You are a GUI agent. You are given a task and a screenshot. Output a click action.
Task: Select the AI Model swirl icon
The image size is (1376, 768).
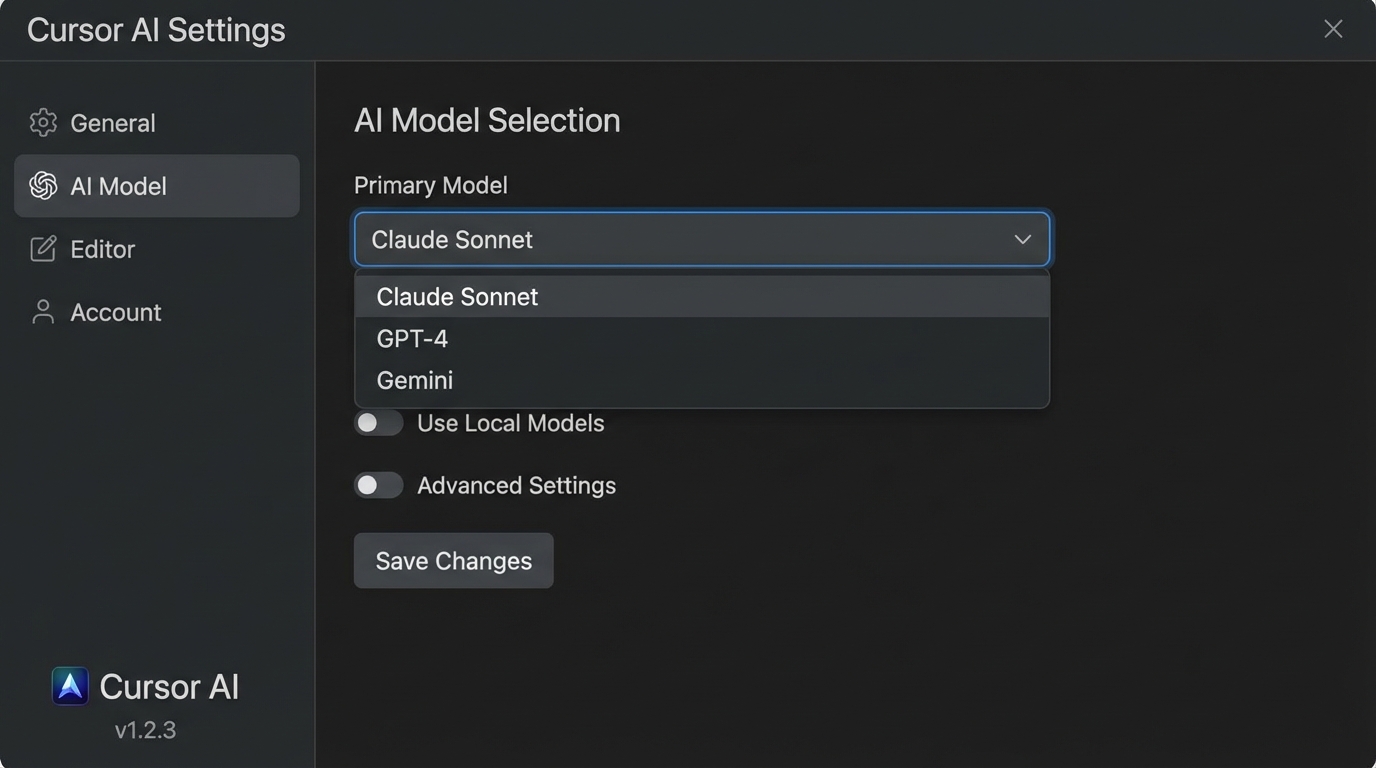[42, 185]
